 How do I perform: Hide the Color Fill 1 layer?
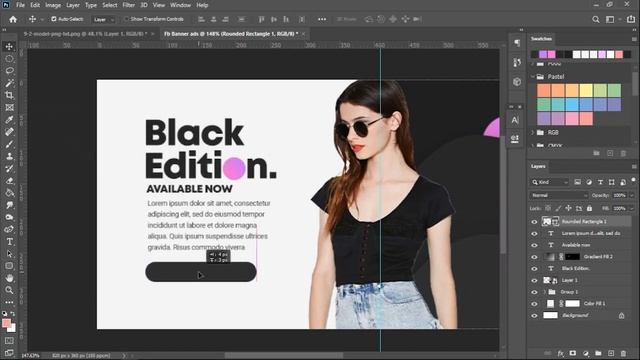(534, 304)
